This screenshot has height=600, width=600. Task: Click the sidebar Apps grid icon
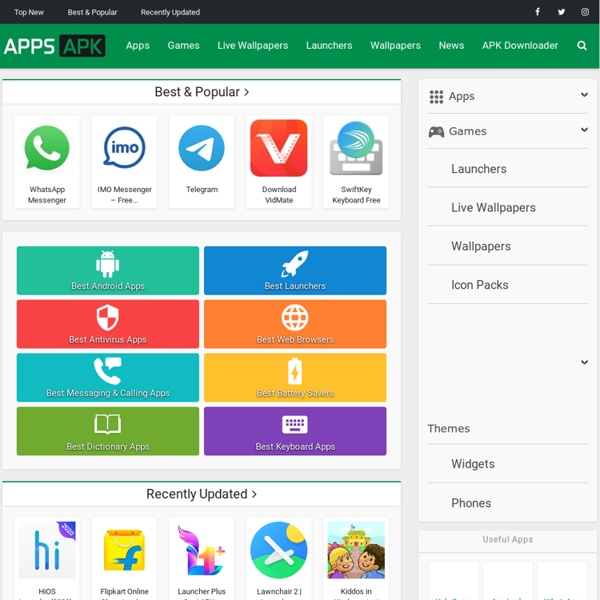[x=436, y=97]
